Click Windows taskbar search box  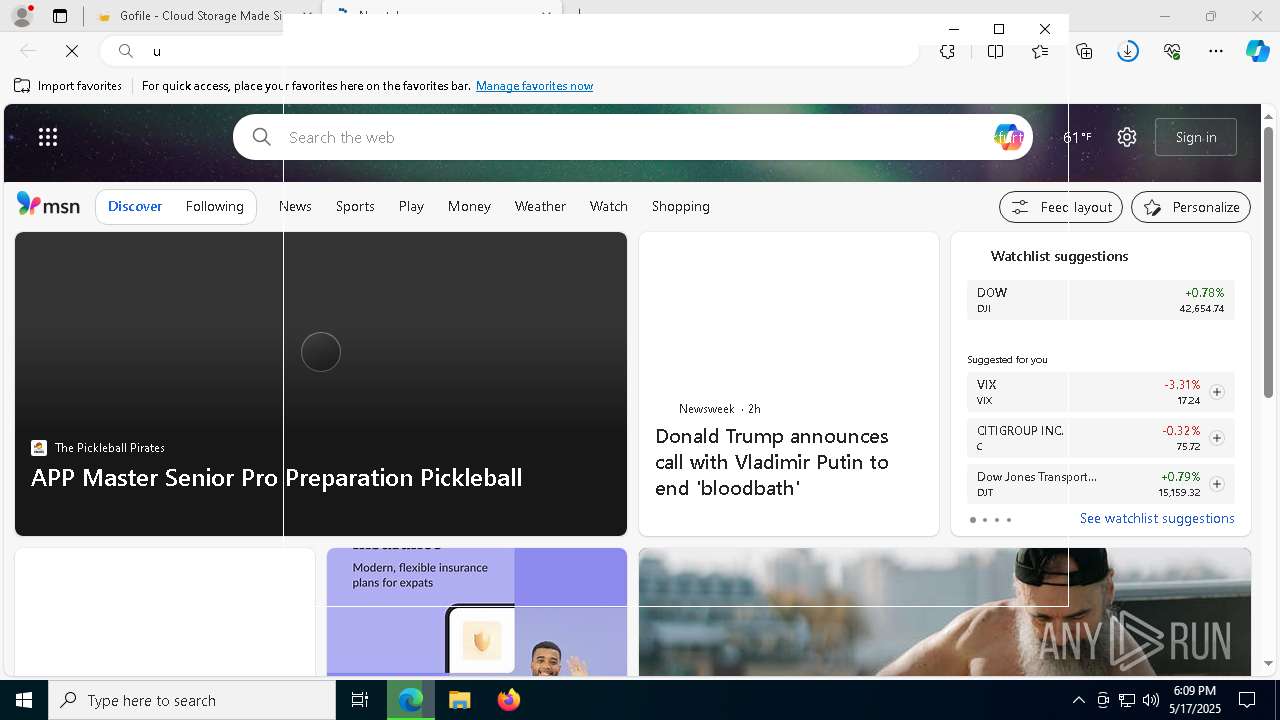coord(192,700)
